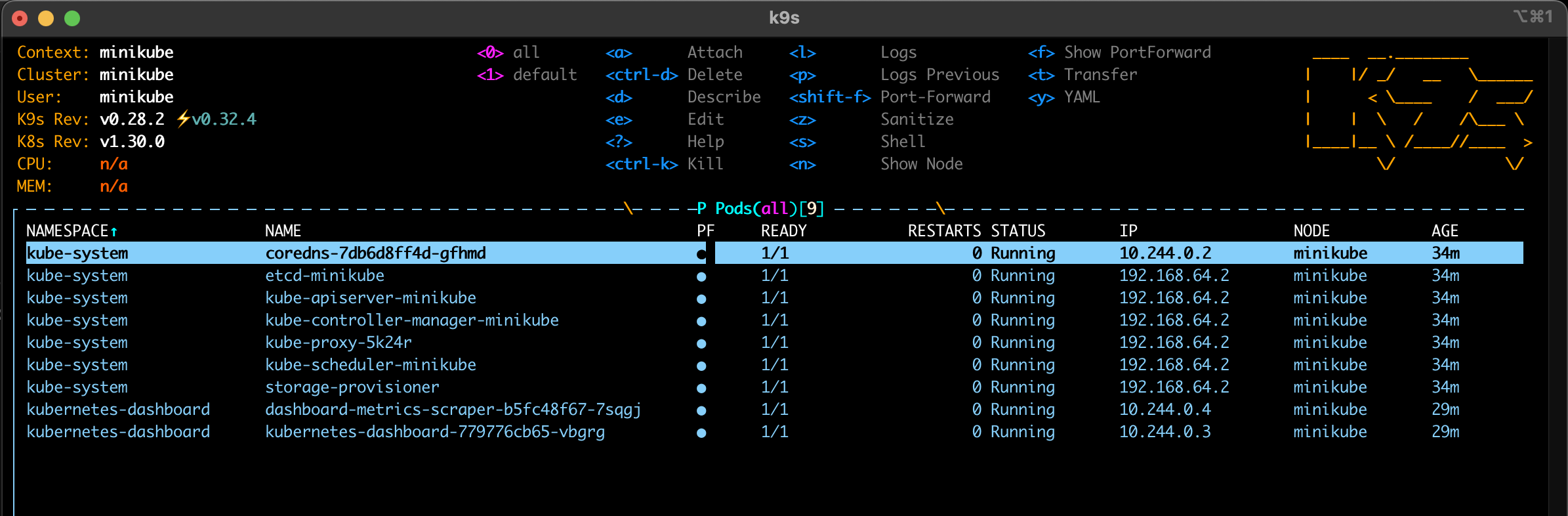Select the kube-controller-manager-minikube pod name

pyautogui.click(x=411, y=320)
